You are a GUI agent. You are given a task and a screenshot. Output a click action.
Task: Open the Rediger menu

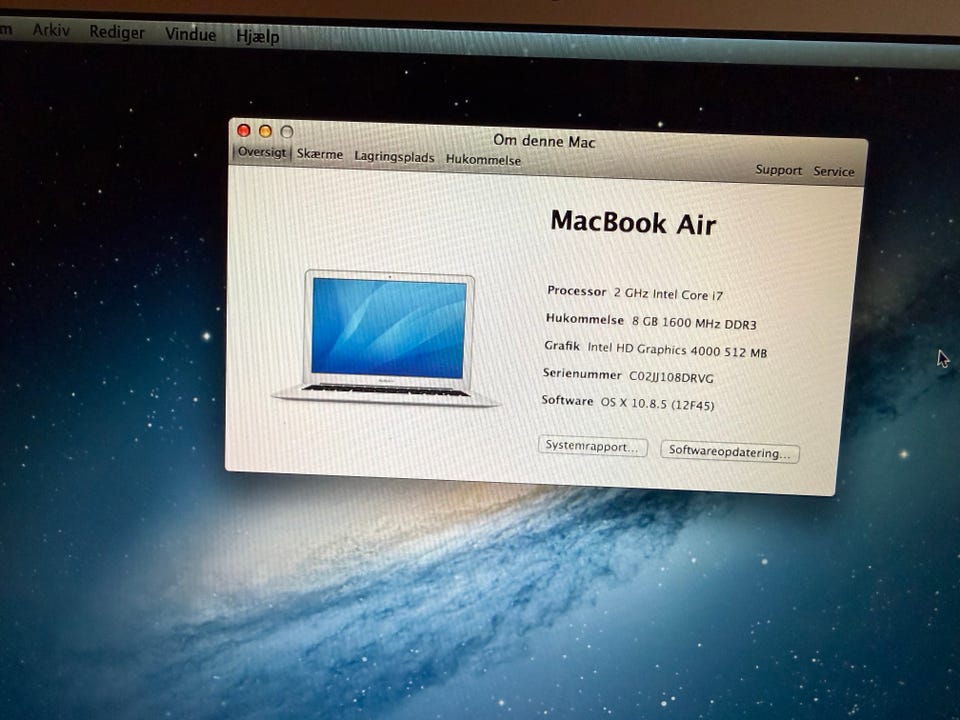click(x=117, y=32)
